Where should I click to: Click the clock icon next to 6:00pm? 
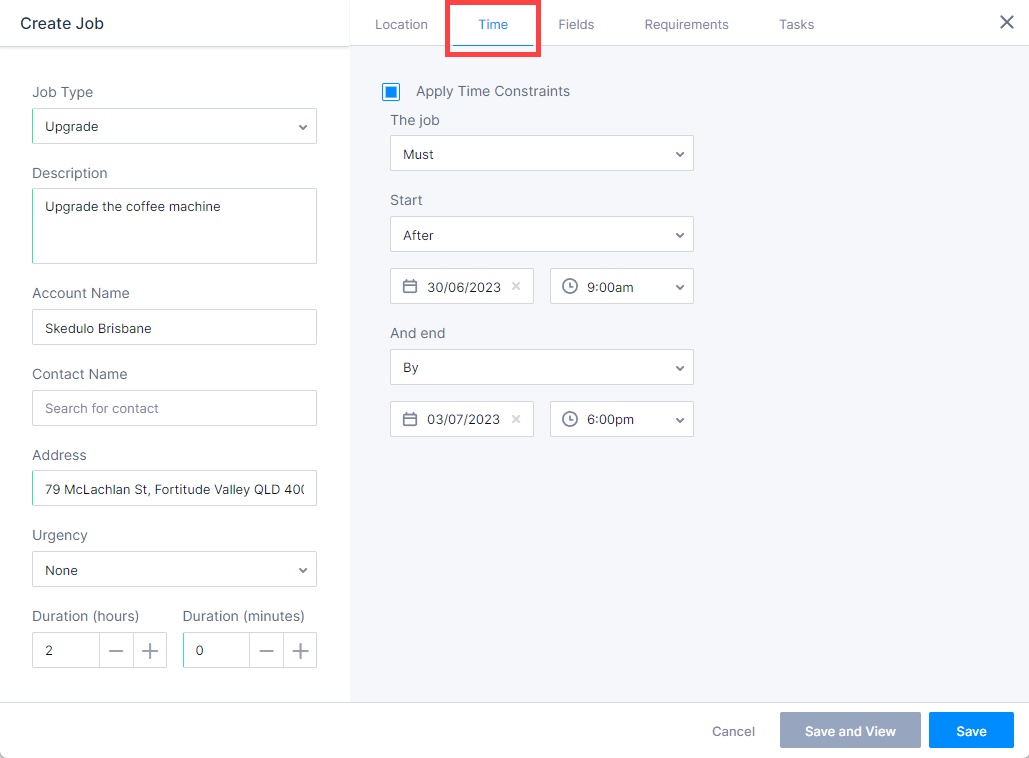pos(569,419)
